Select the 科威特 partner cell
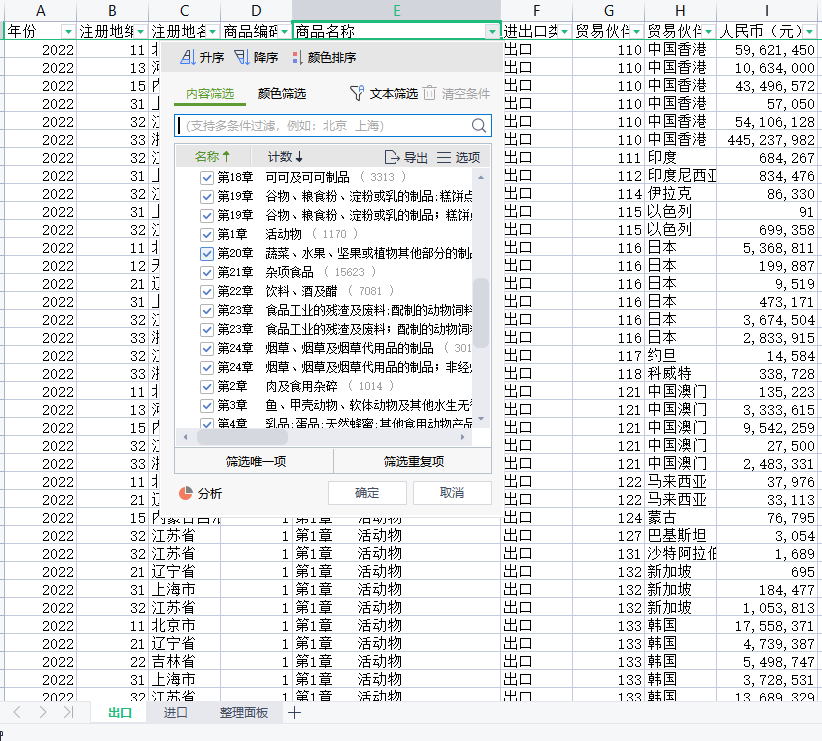Screen dimensions: 822x741 pos(680,374)
